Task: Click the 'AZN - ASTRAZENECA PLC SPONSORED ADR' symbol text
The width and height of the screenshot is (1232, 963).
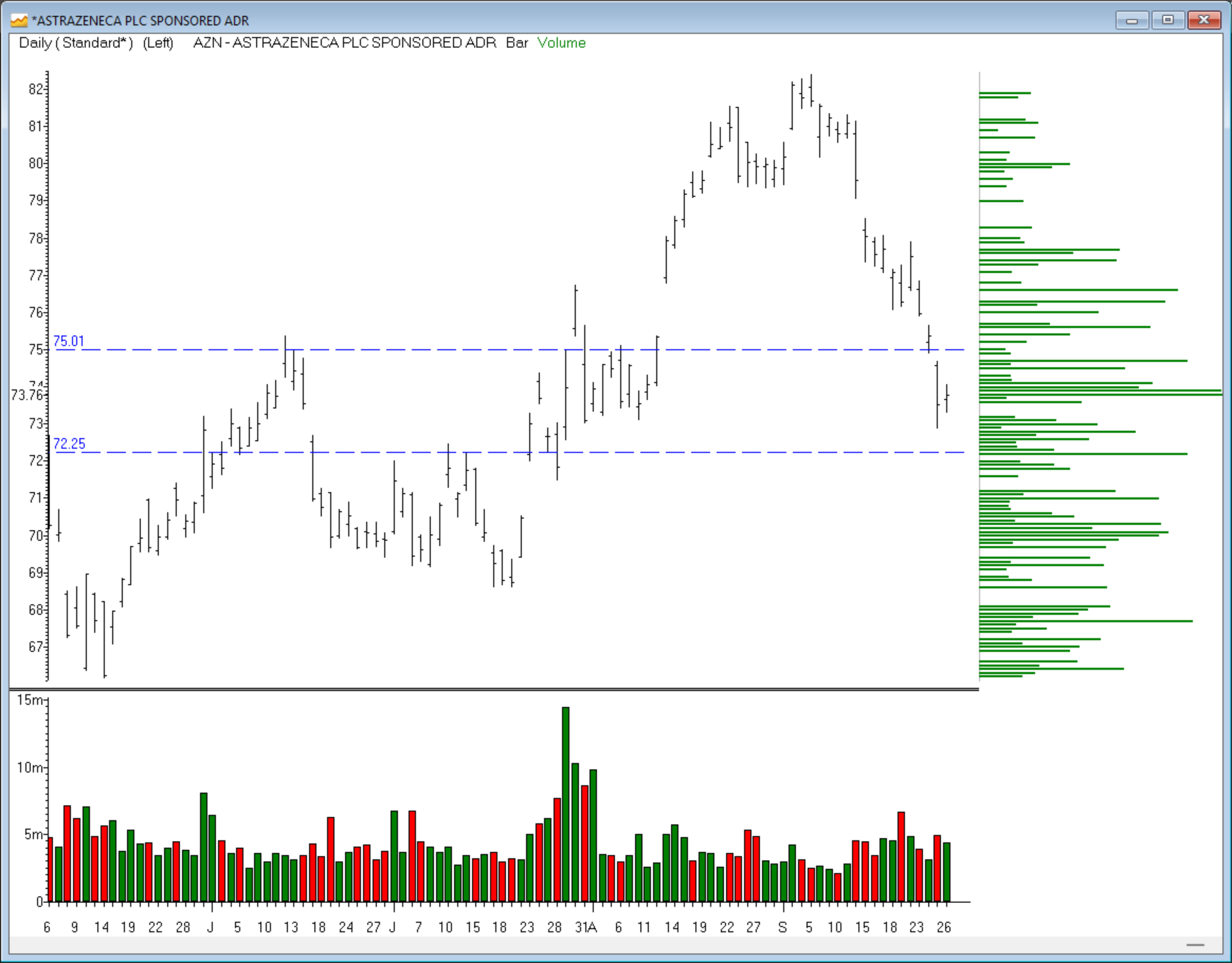Action: 344,43
